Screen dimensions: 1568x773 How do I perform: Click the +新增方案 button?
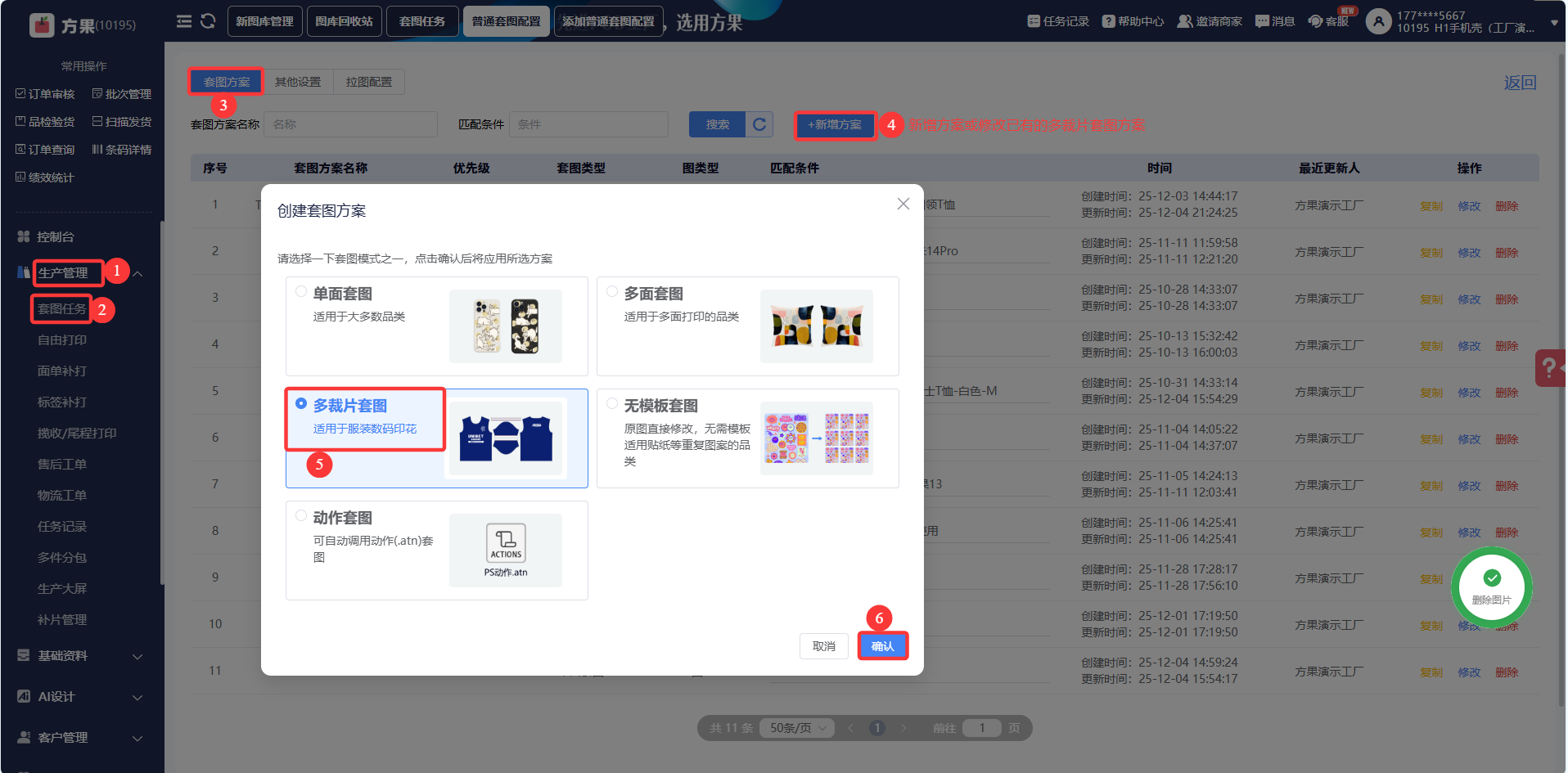835,124
